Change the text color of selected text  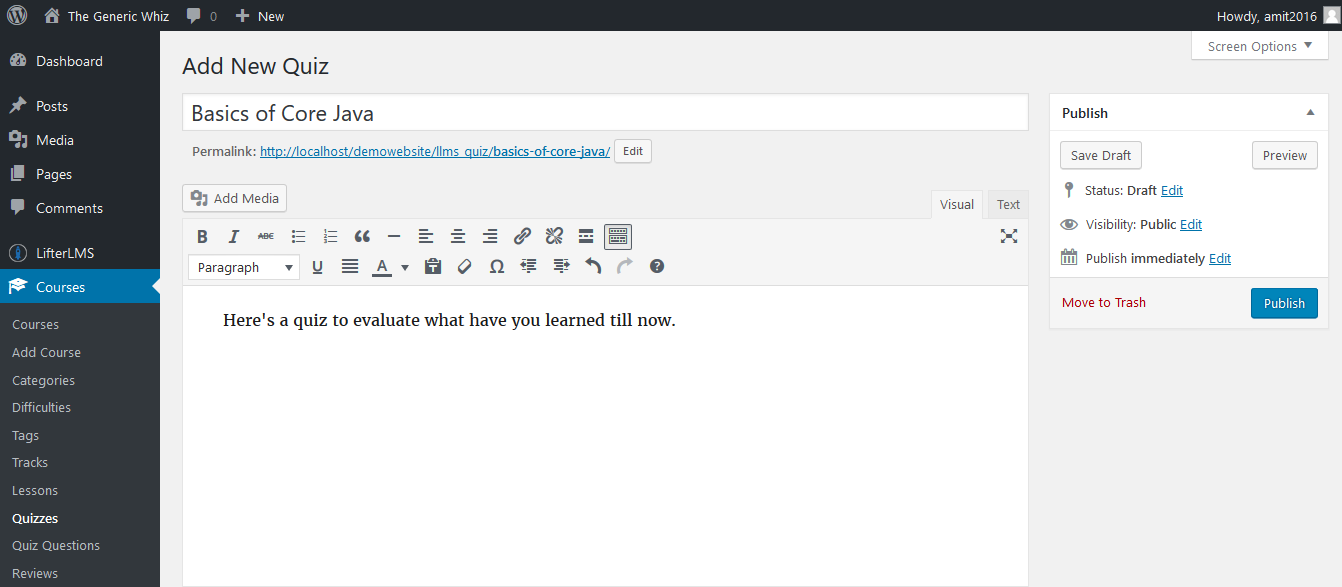(x=381, y=266)
